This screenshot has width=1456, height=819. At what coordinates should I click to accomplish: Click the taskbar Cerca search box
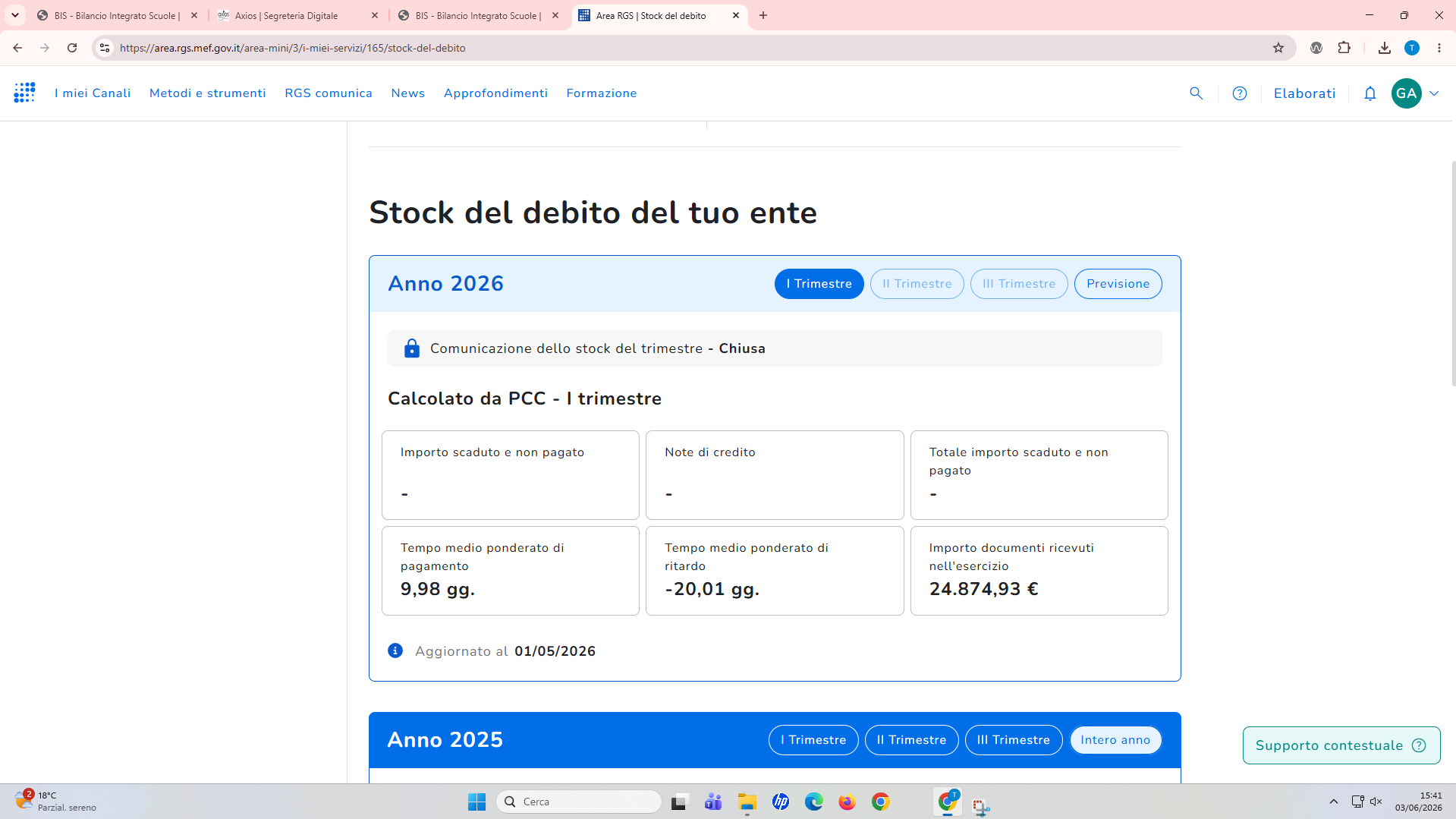coord(578,802)
